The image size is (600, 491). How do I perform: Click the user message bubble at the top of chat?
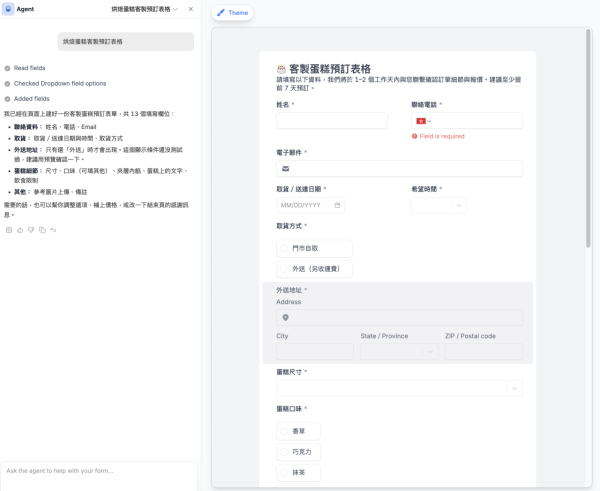[126, 41]
